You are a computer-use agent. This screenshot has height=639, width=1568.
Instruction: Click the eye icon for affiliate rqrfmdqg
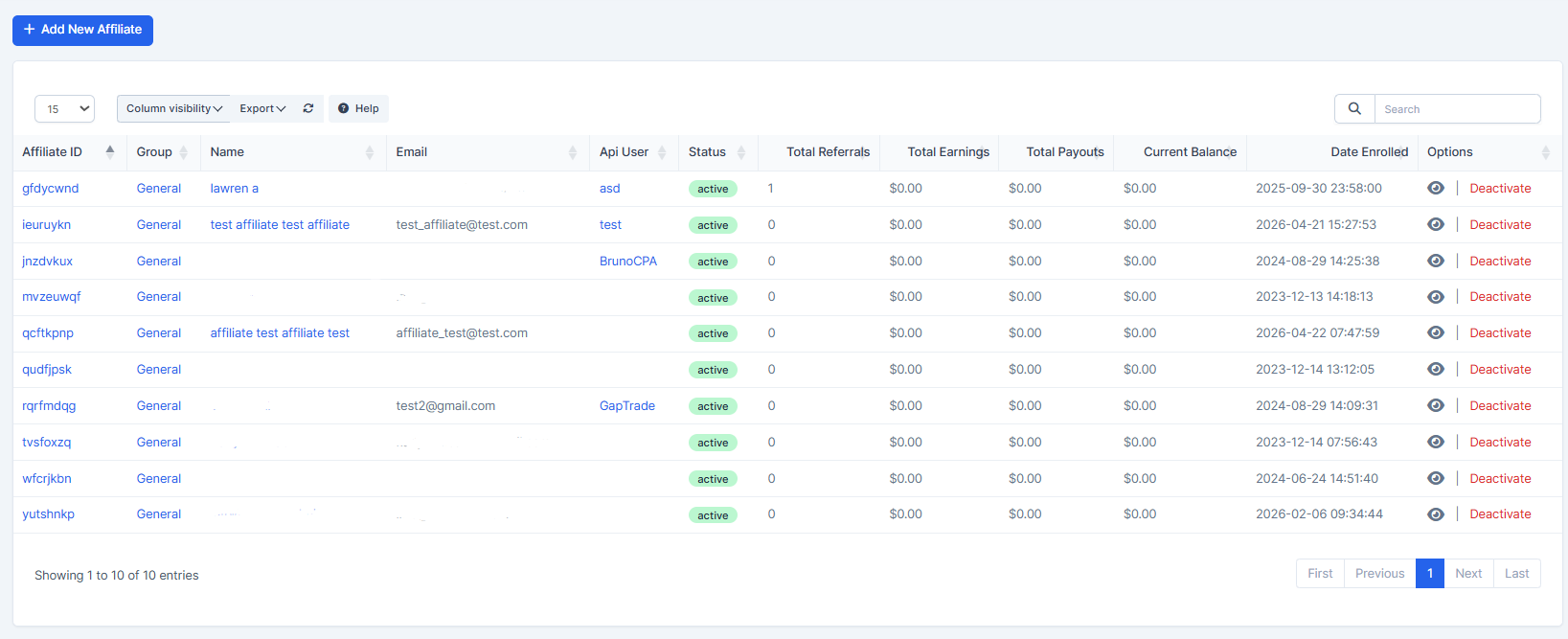coord(1435,406)
